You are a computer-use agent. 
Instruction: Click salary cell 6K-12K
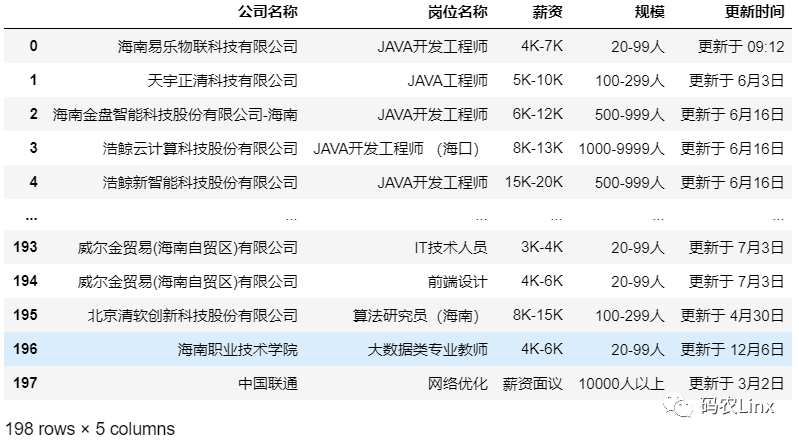538,114
